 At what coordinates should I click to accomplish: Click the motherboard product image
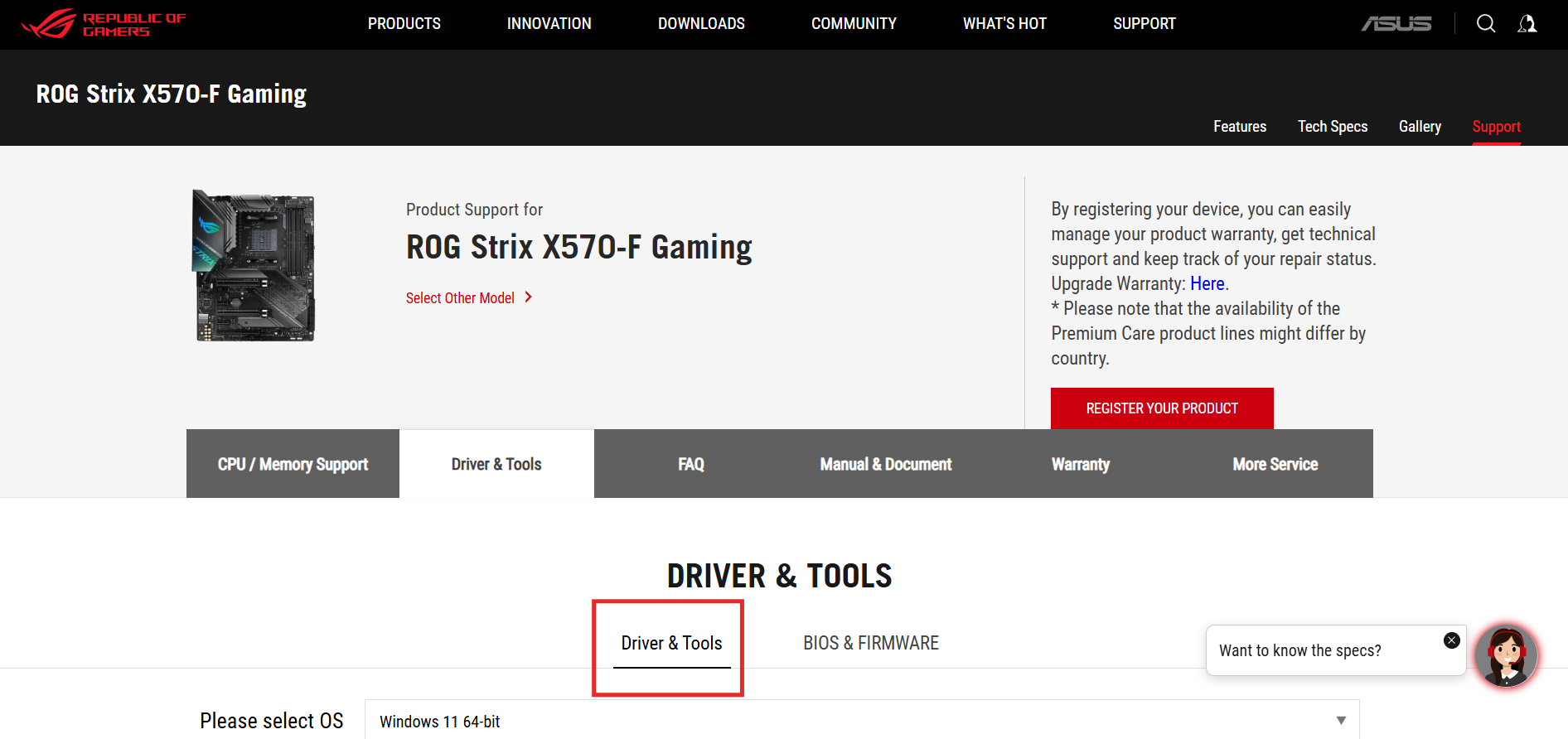pos(254,266)
